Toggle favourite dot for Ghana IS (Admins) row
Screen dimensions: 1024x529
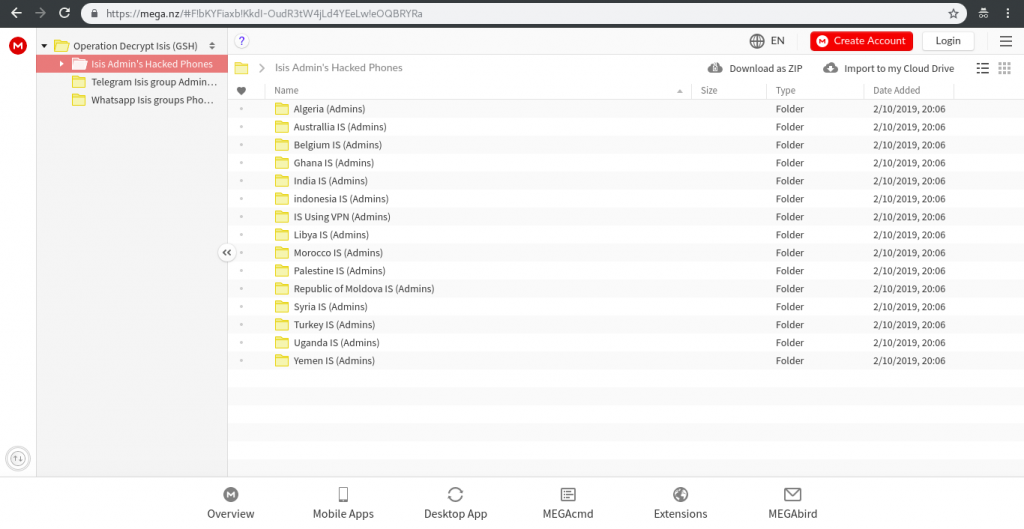coord(242,163)
